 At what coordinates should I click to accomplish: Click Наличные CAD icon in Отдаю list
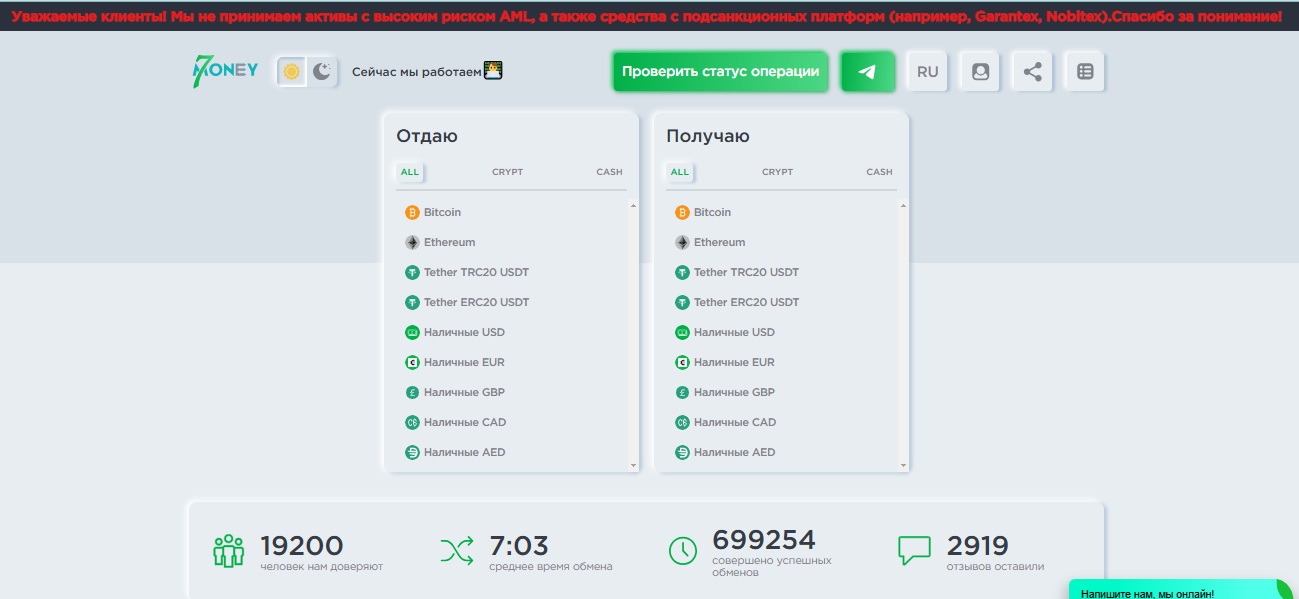pyautogui.click(x=412, y=422)
